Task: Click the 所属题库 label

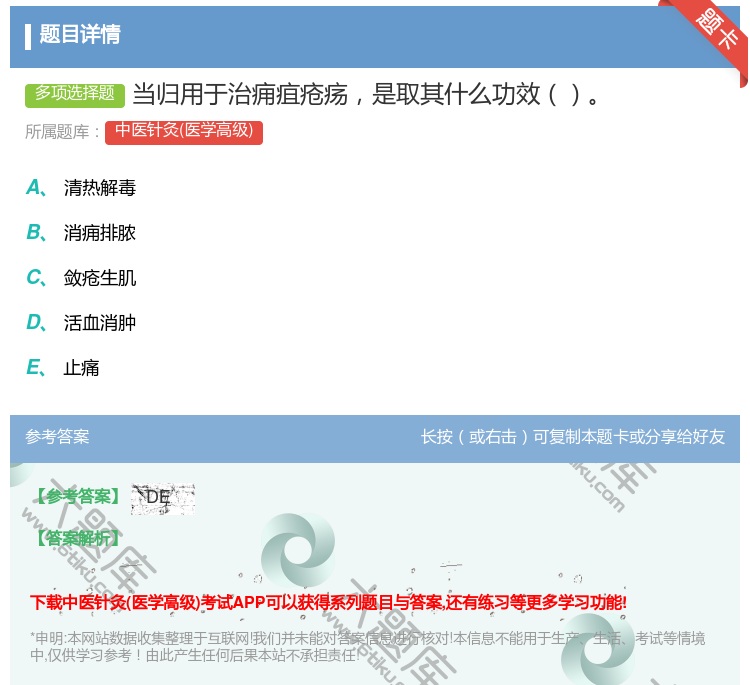Action: pyautogui.click(x=62, y=132)
